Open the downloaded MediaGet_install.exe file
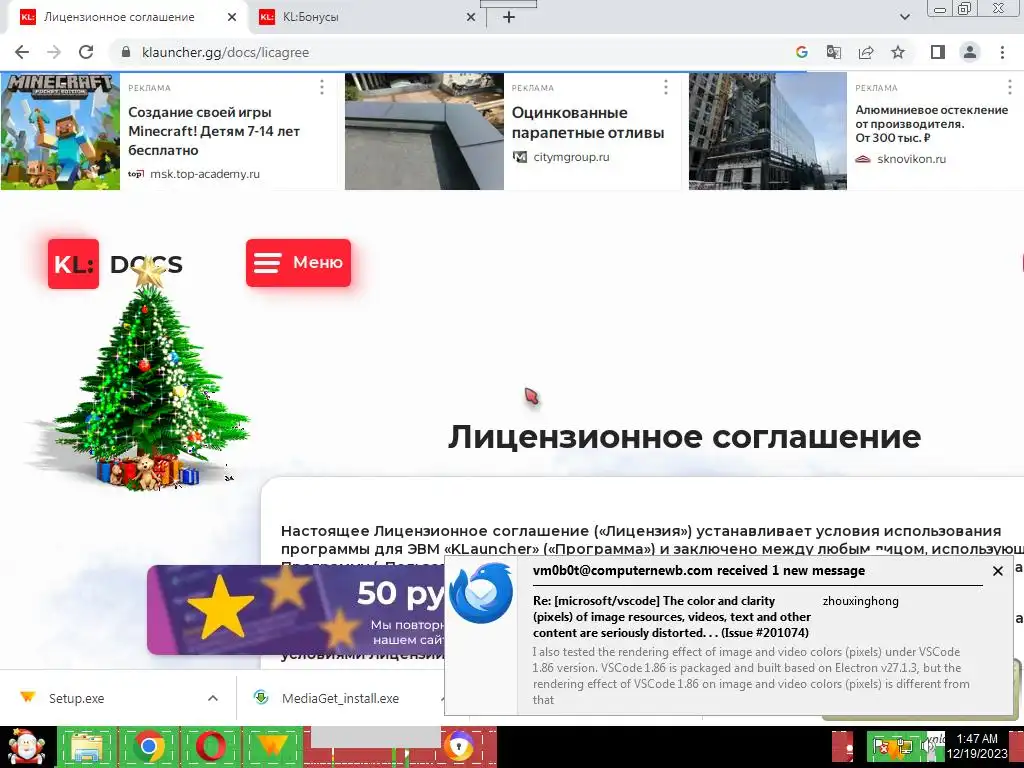The width and height of the screenshot is (1024, 768). pos(340,698)
